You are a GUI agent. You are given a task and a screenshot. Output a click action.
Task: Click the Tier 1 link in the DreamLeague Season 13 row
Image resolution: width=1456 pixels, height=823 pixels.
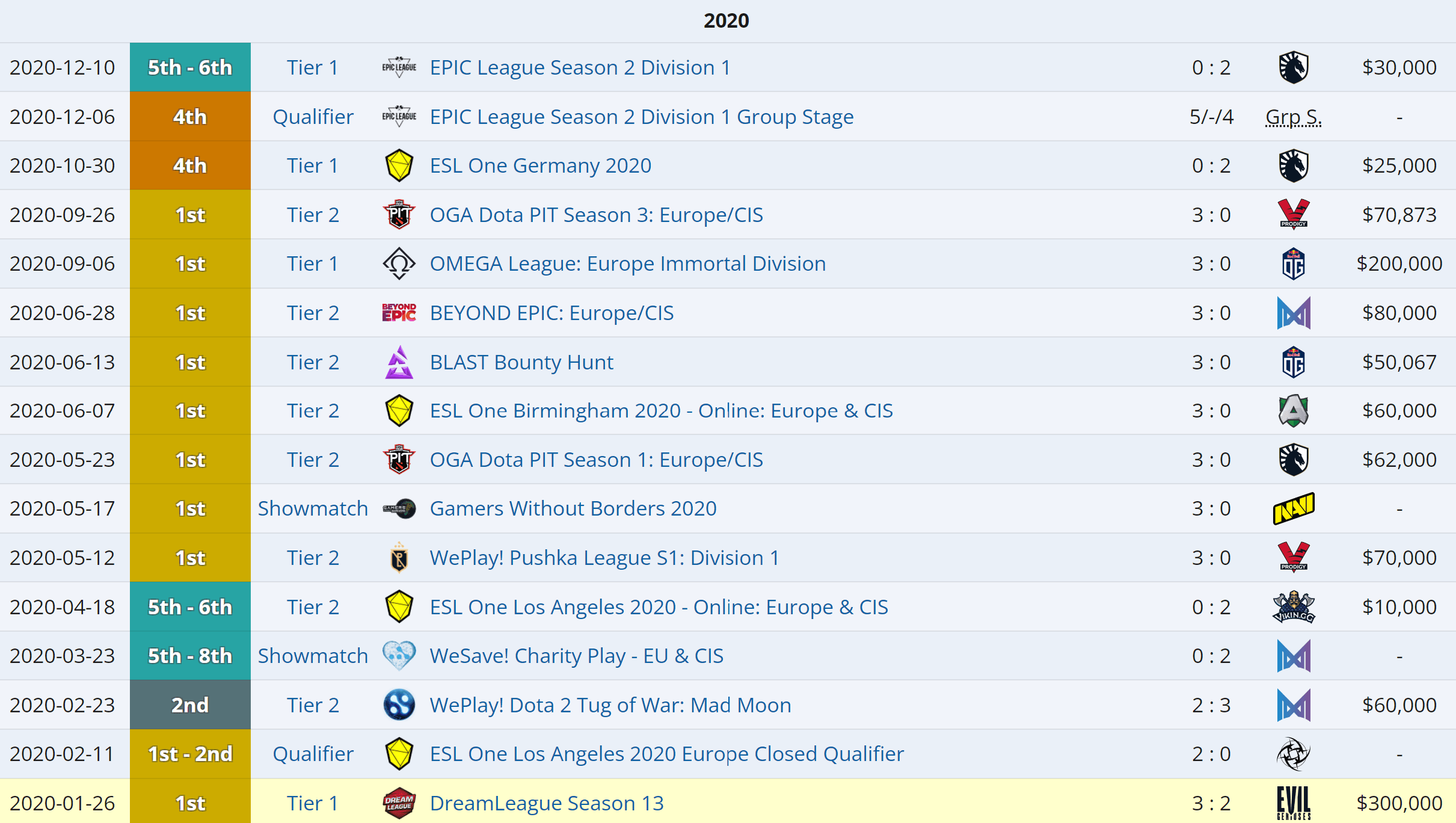[313, 804]
